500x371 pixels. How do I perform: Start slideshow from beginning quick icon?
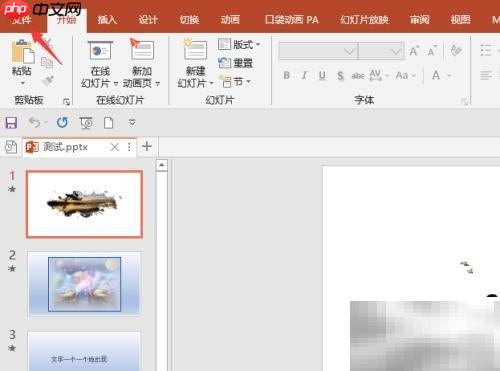pyautogui.click(x=86, y=123)
